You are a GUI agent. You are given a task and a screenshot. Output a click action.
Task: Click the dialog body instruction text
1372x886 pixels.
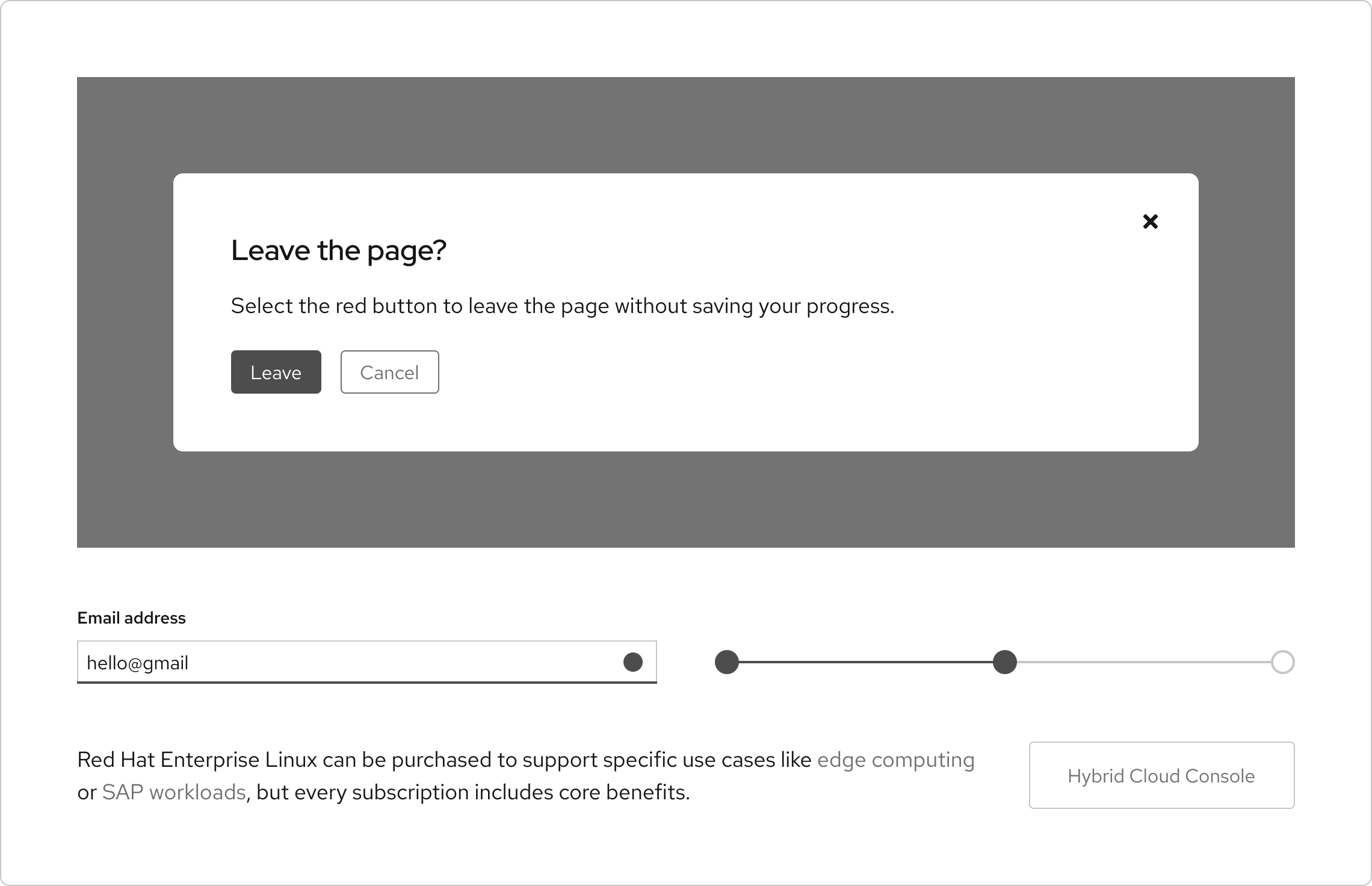point(562,305)
